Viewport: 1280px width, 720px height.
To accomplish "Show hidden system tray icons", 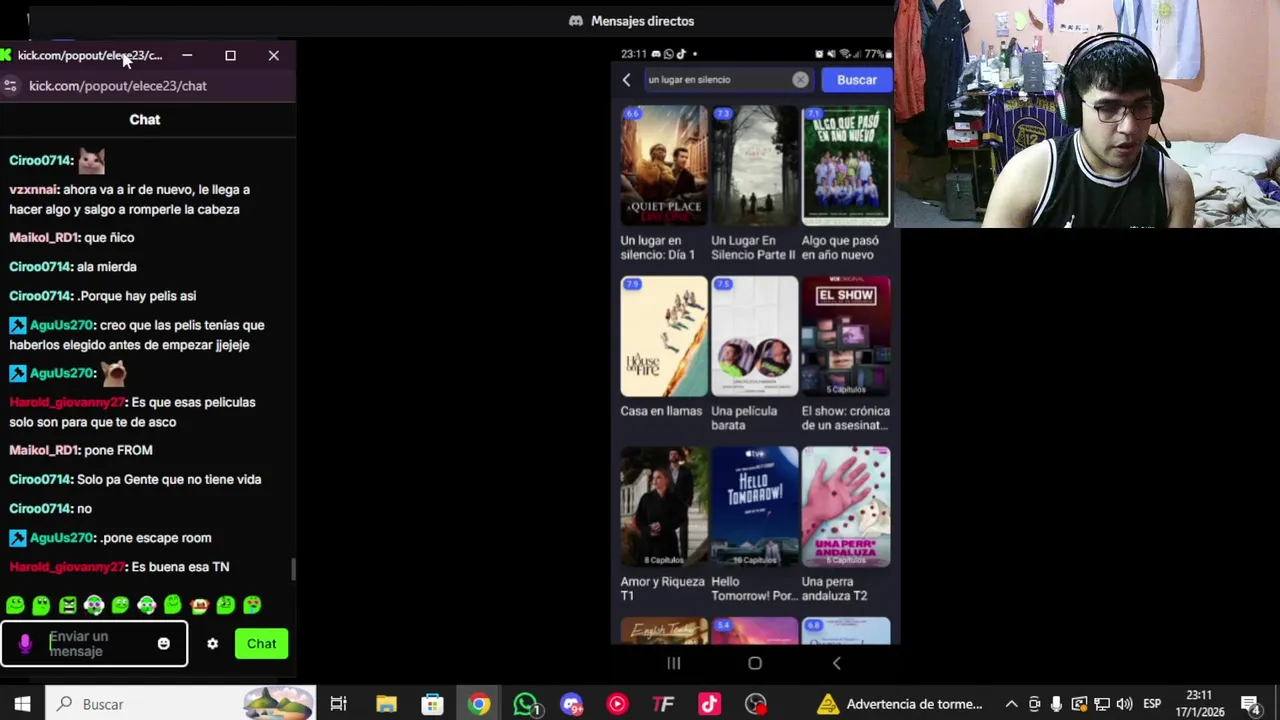I will click(x=1011, y=704).
